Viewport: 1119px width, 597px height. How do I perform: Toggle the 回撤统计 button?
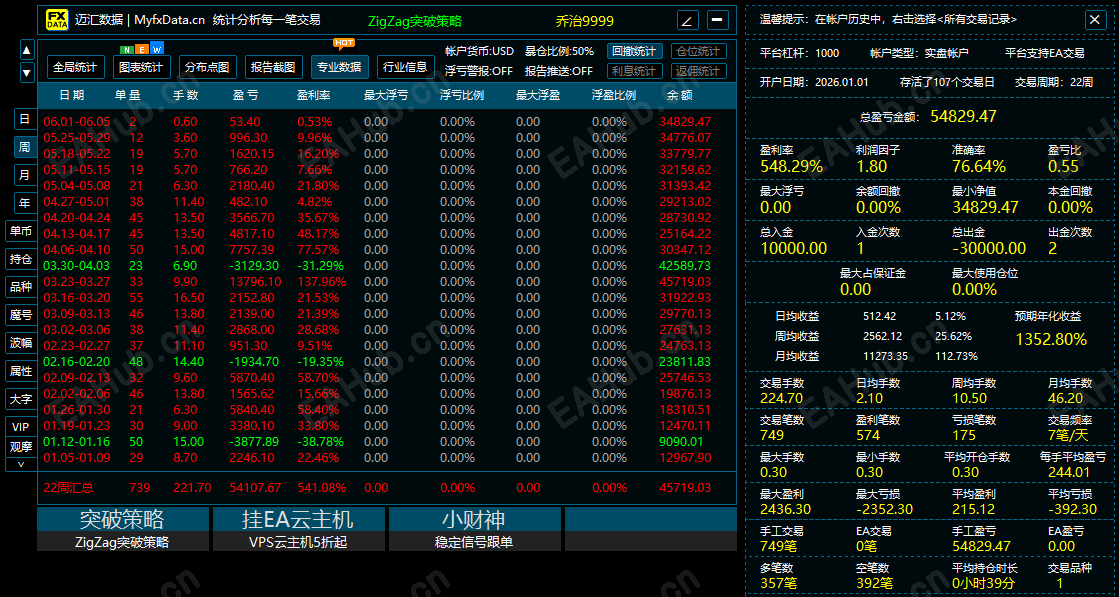635,51
